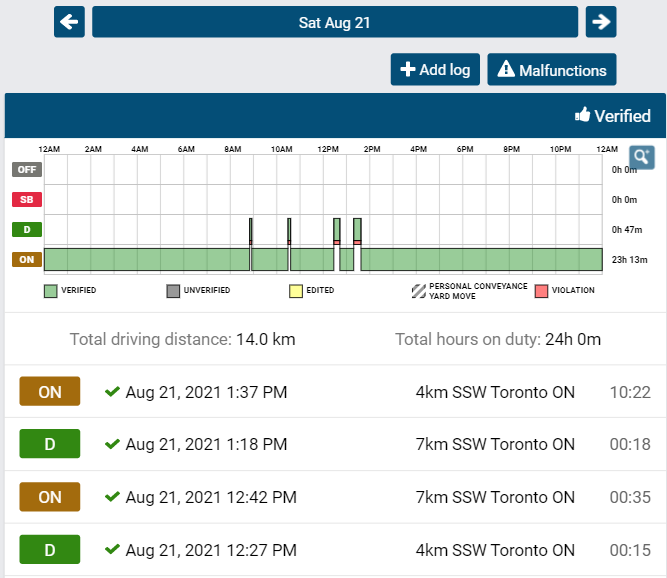Open ON log entry at 1:37 PM
Image resolution: width=667 pixels, height=578 pixels.
click(335, 391)
